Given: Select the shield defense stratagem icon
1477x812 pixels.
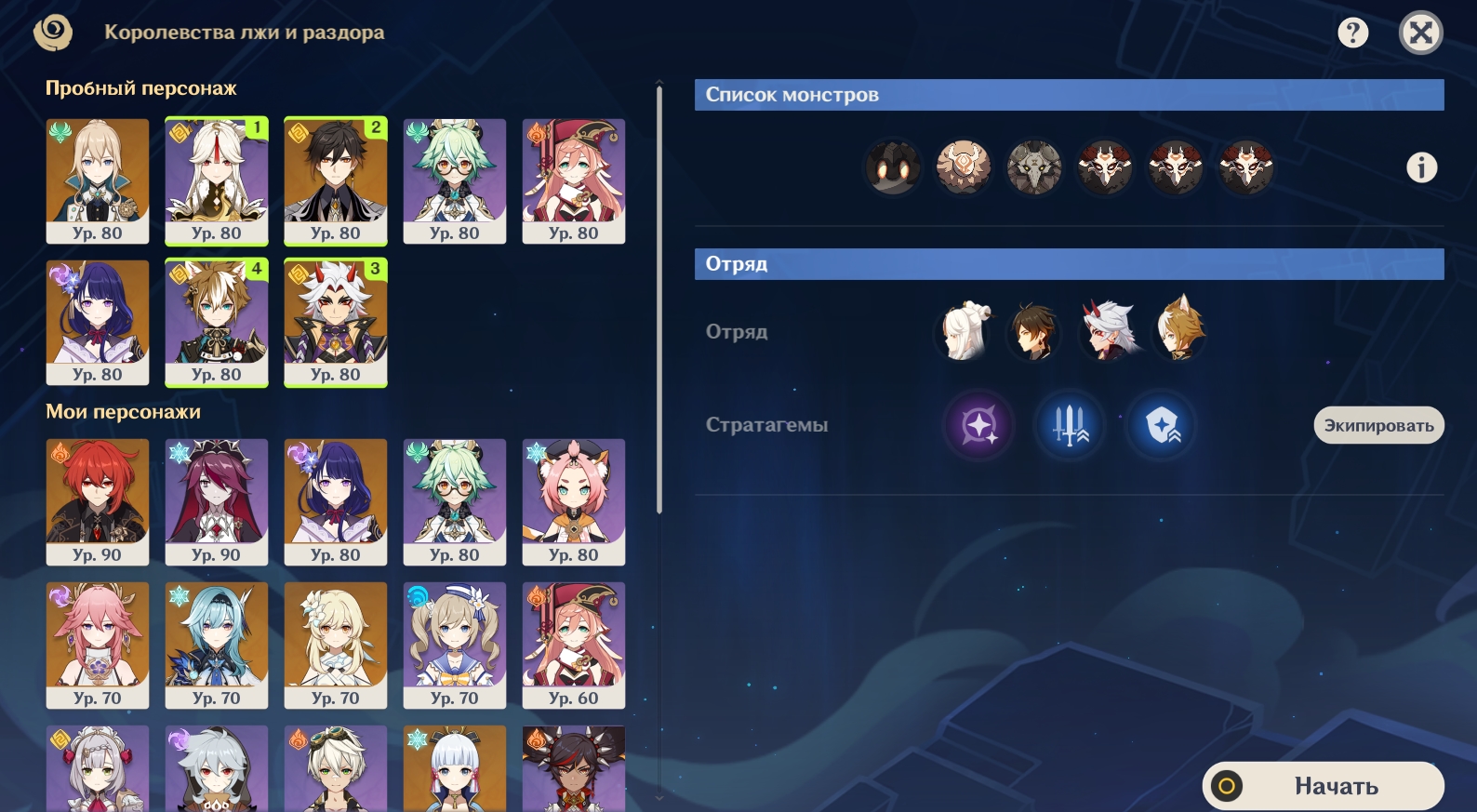Looking at the screenshot, I should [x=1161, y=425].
